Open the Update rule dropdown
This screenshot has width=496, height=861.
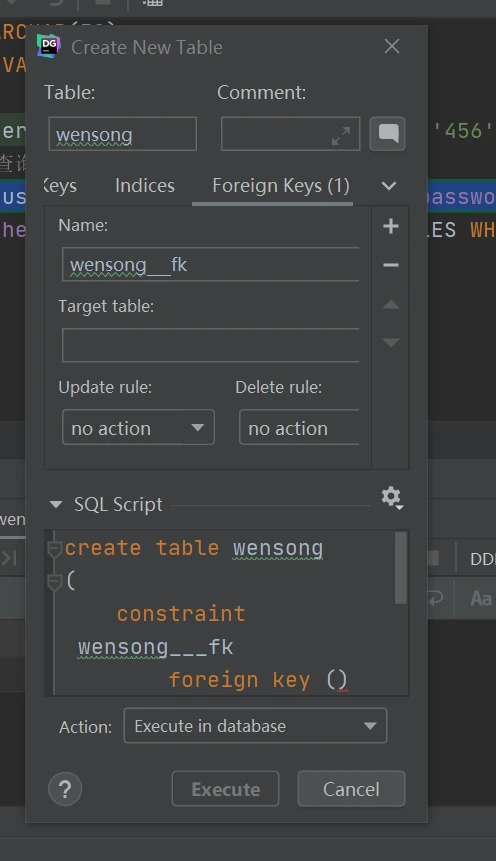[x=138, y=427]
